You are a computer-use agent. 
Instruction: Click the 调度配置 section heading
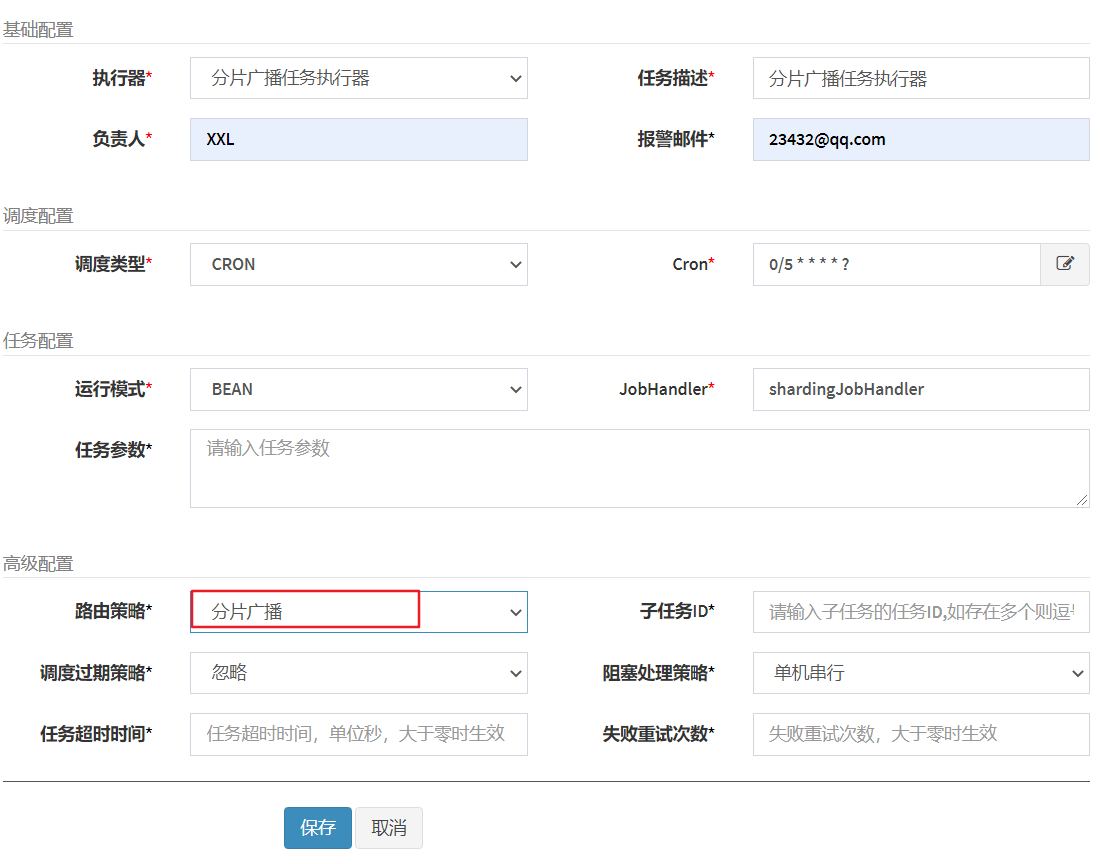click(x=38, y=216)
